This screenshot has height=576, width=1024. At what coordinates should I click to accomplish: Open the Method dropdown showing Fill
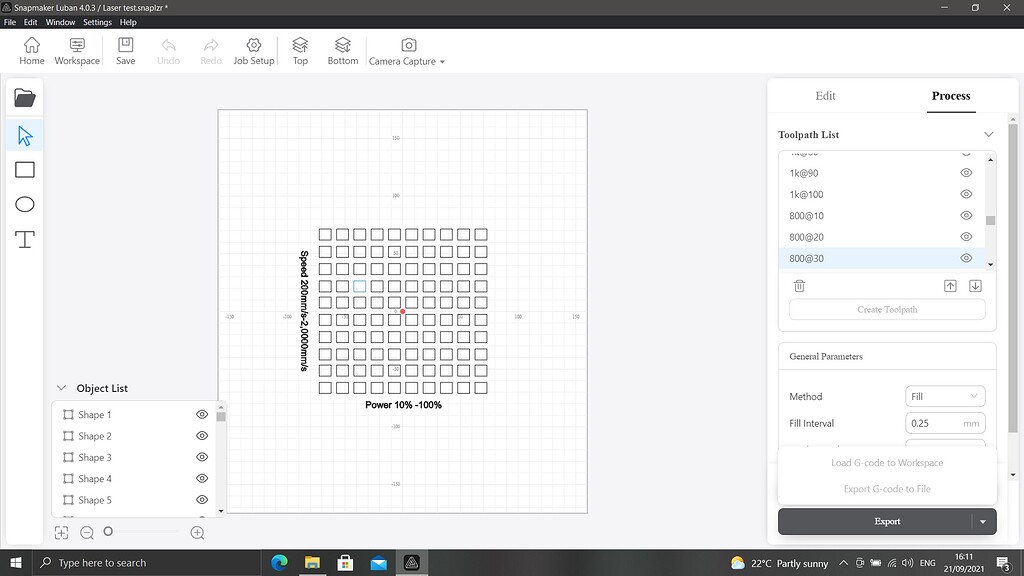click(944, 396)
